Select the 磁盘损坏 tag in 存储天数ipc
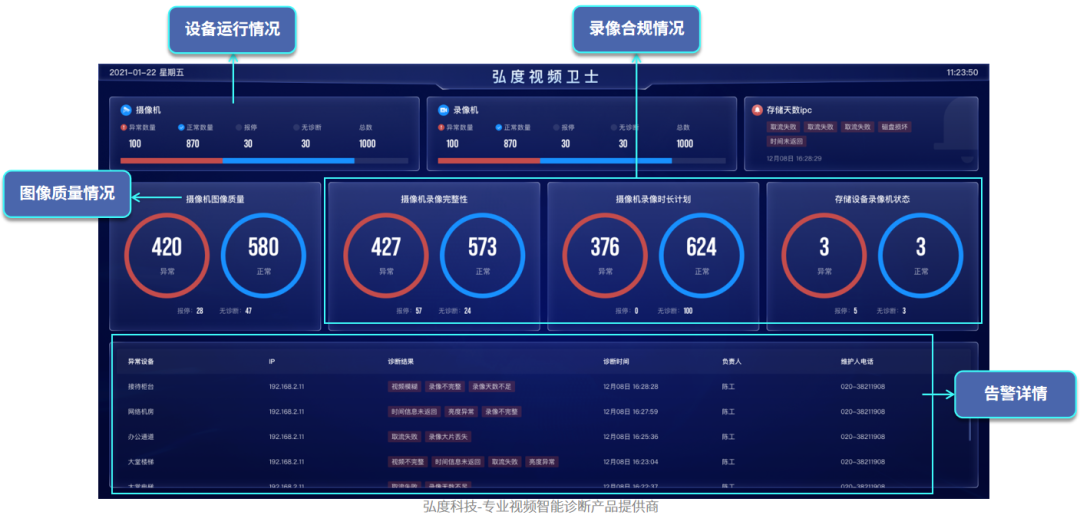The height and width of the screenshot is (525, 1080). tap(895, 127)
